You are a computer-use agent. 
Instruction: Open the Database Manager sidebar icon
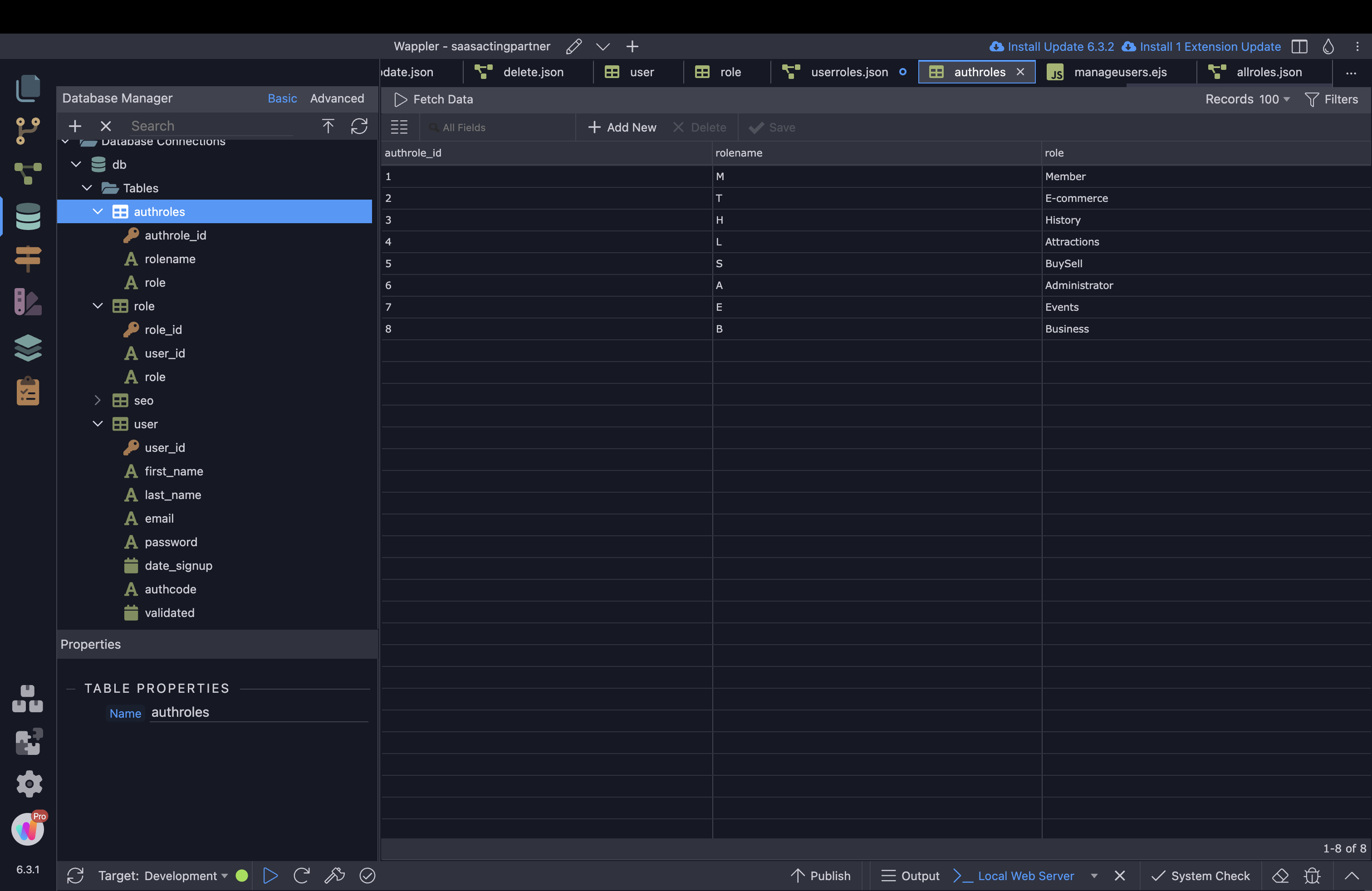[x=28, y=216]
